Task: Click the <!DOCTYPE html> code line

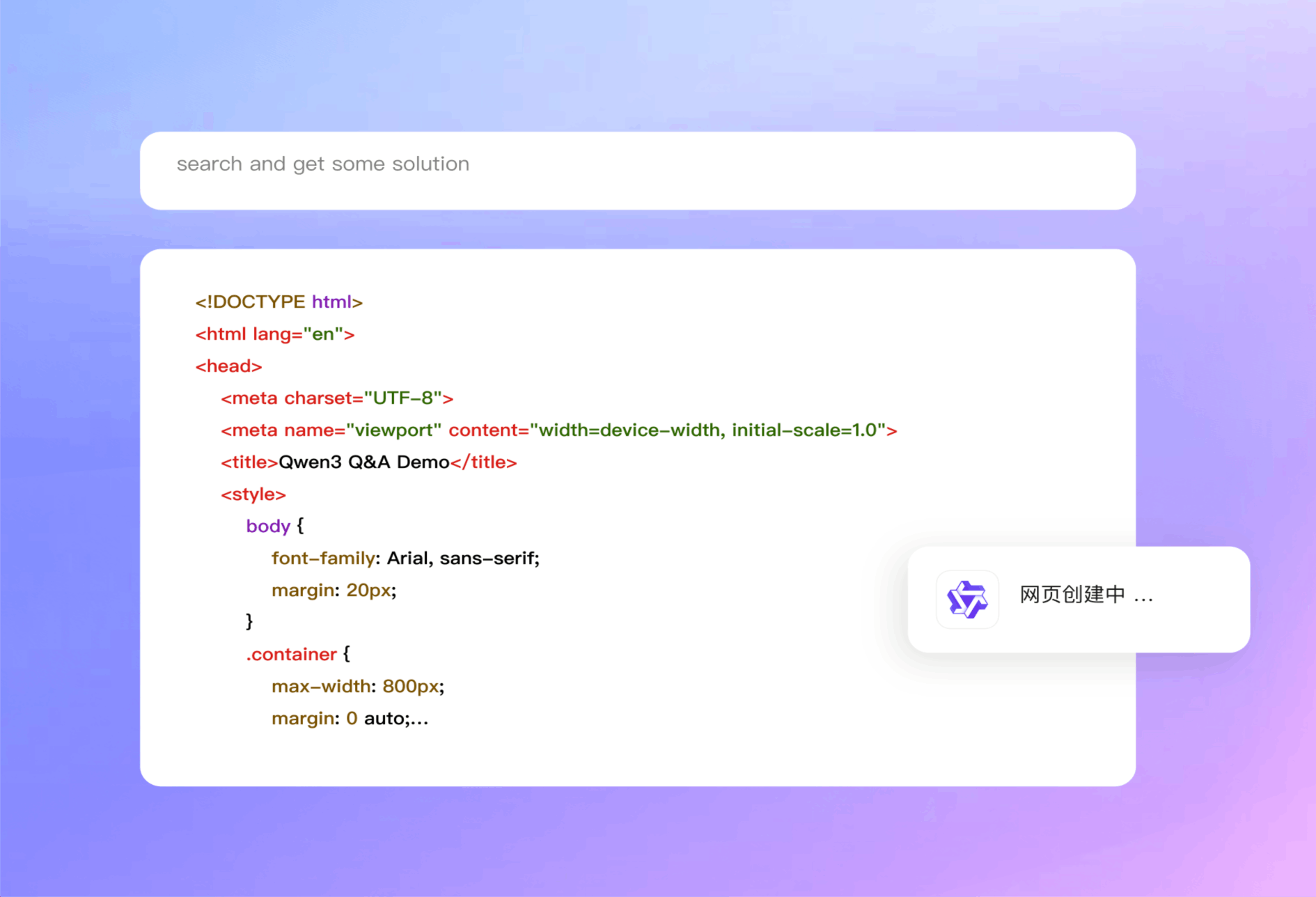Action: (x=279, y=302)
